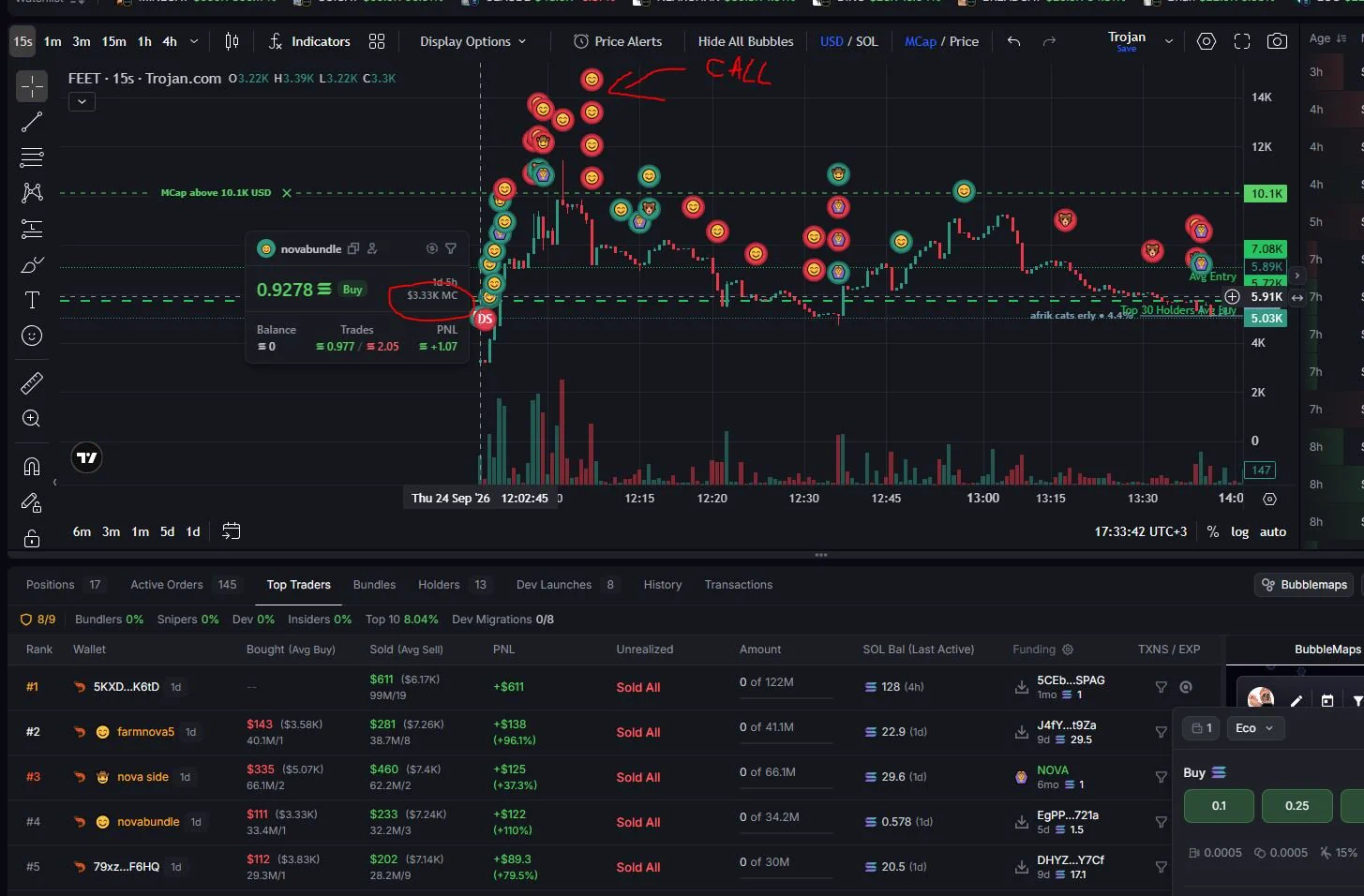This screenshot has height=896, width=1364.
Task: Open the go-to-date calendar
Action: coord(231,531)
